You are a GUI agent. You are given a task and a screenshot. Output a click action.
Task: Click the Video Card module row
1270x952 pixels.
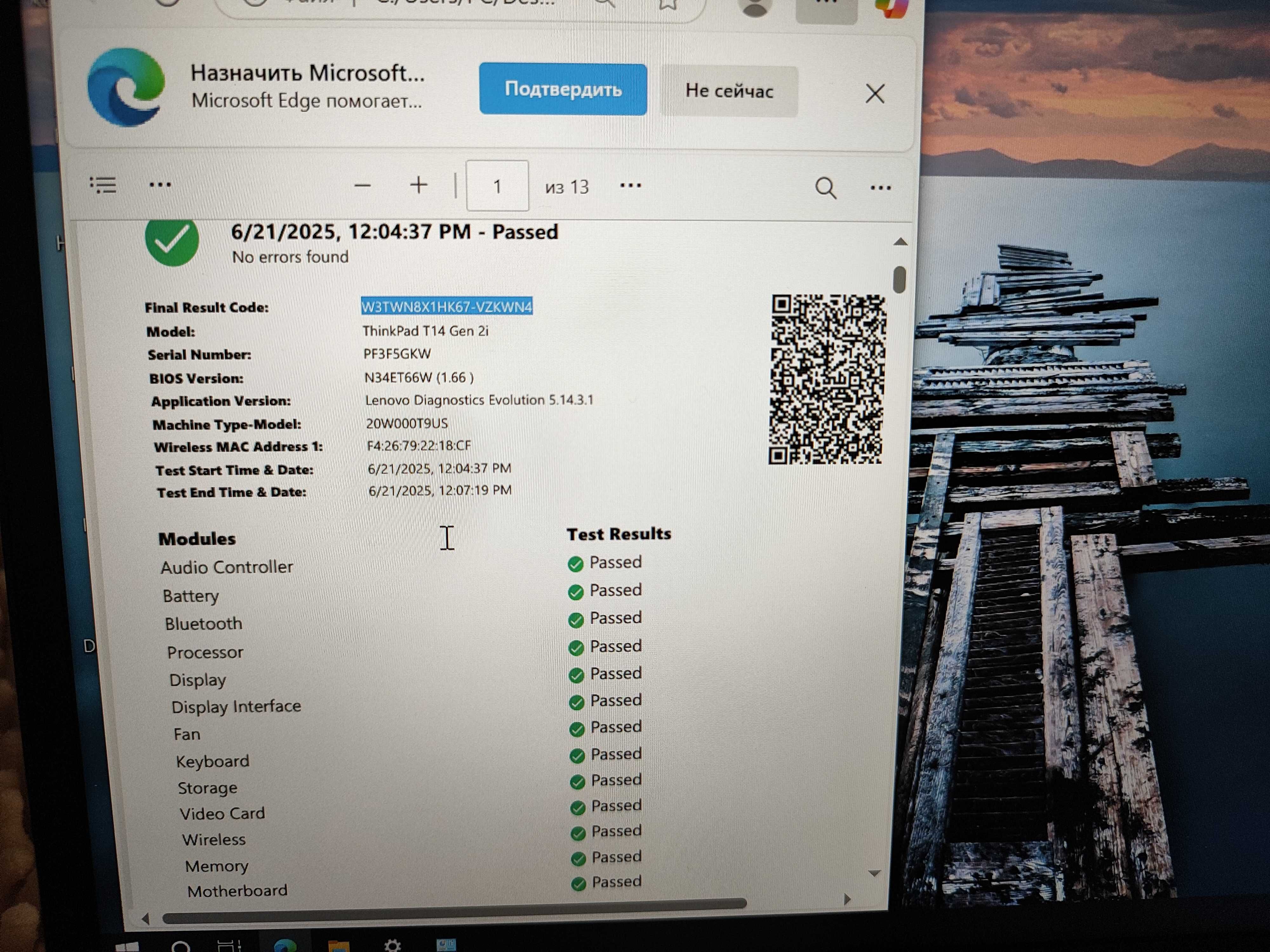[222, 814]
